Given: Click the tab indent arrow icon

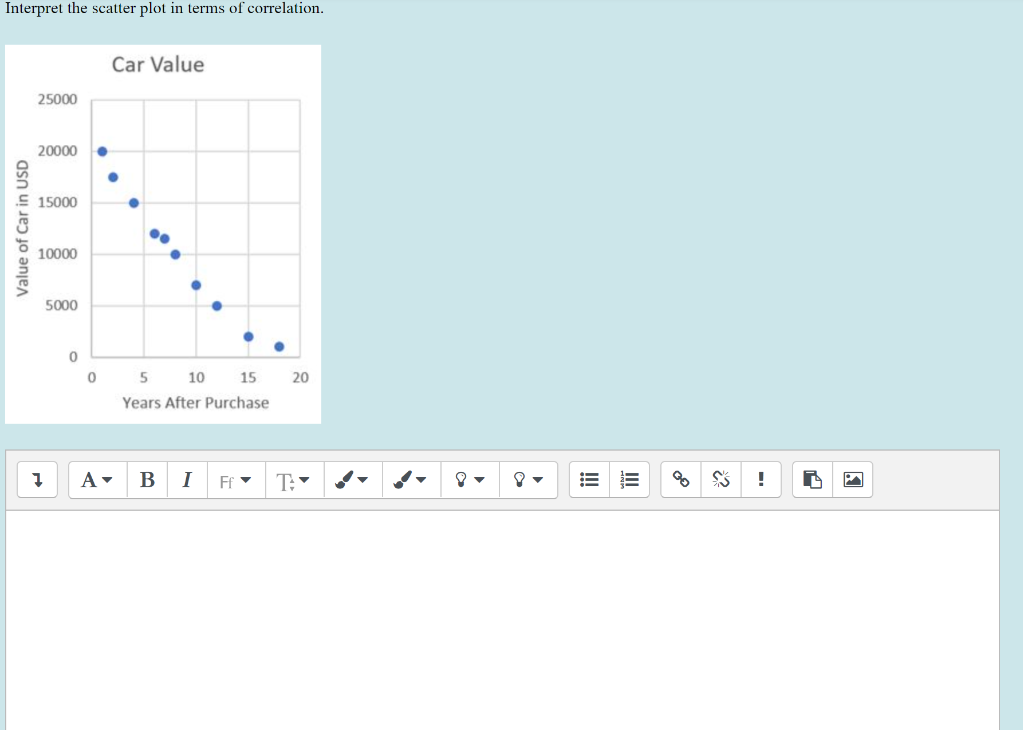Looking at the screenshot, I should (37, 479).
